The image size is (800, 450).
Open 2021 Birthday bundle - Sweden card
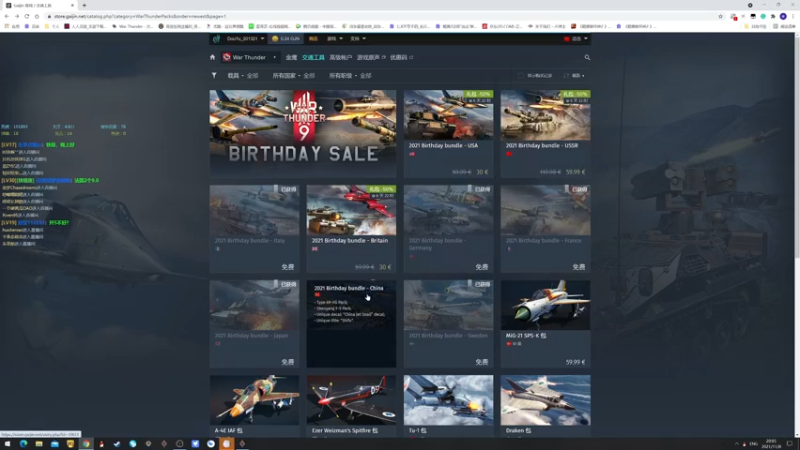click(448, 323)
